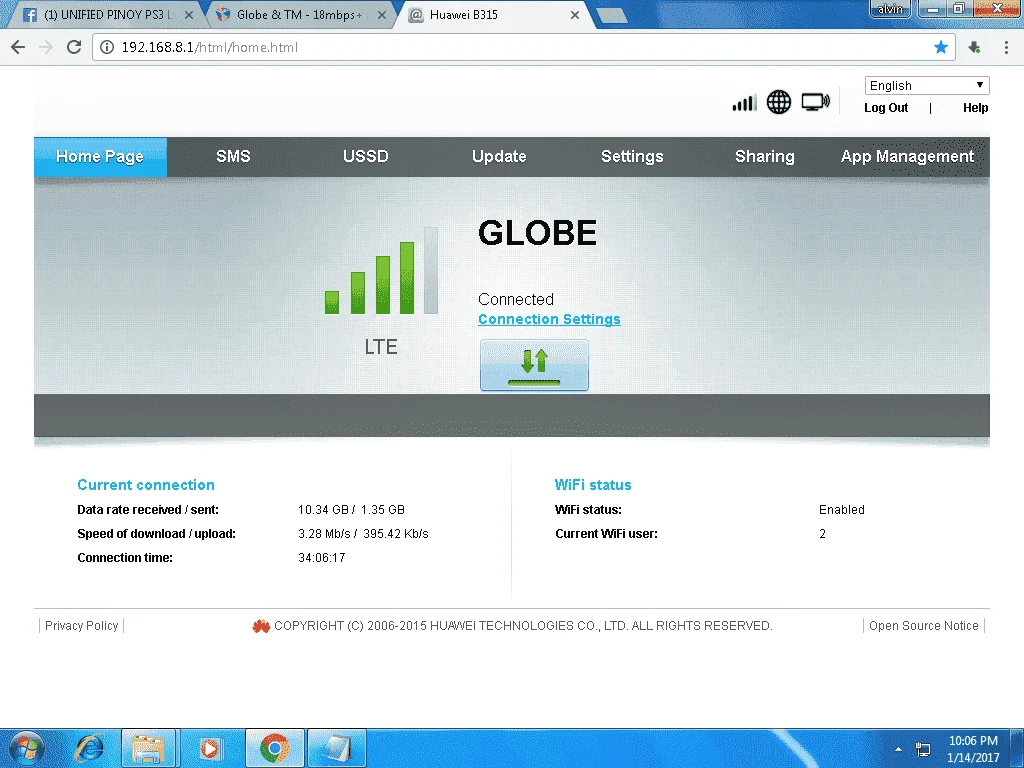Image resolution: width=1024 pixels, height=768 pixels.
Task: Click the WiFi status Enabled value
Action: coord(842,509)
